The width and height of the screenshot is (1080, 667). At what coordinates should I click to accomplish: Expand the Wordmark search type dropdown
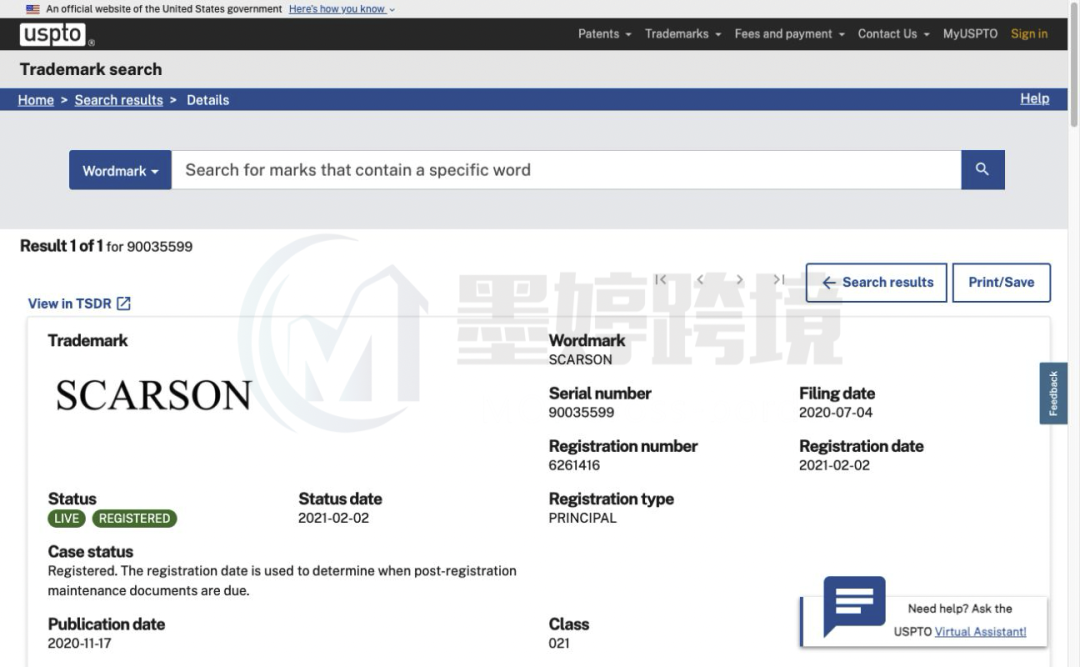point(120,170)
